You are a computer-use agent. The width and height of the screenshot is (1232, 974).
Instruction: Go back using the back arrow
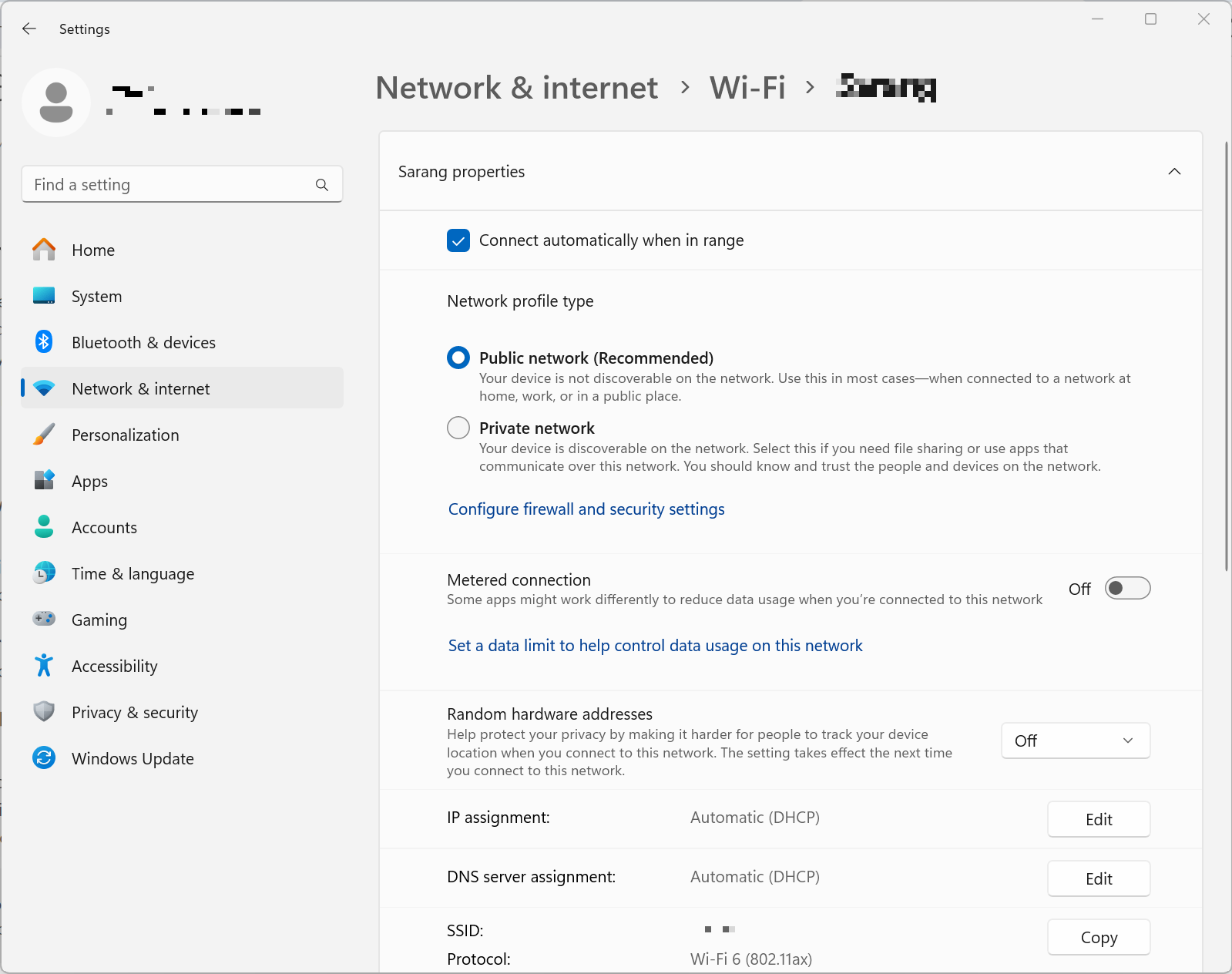pyautogui.click(x=29, y=29)
